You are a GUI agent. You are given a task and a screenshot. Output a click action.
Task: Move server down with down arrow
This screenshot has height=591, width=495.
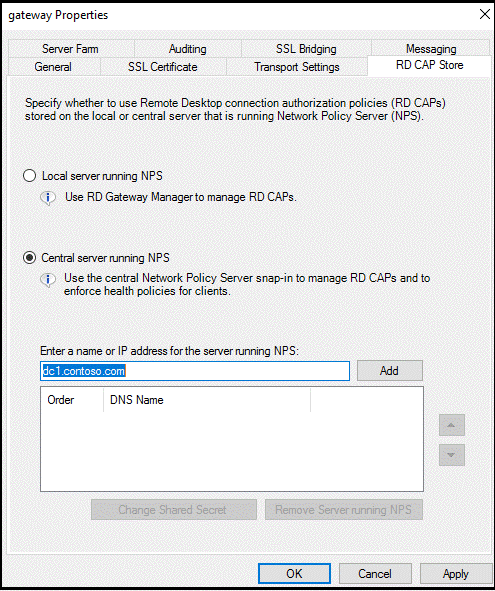coord(452,455)
